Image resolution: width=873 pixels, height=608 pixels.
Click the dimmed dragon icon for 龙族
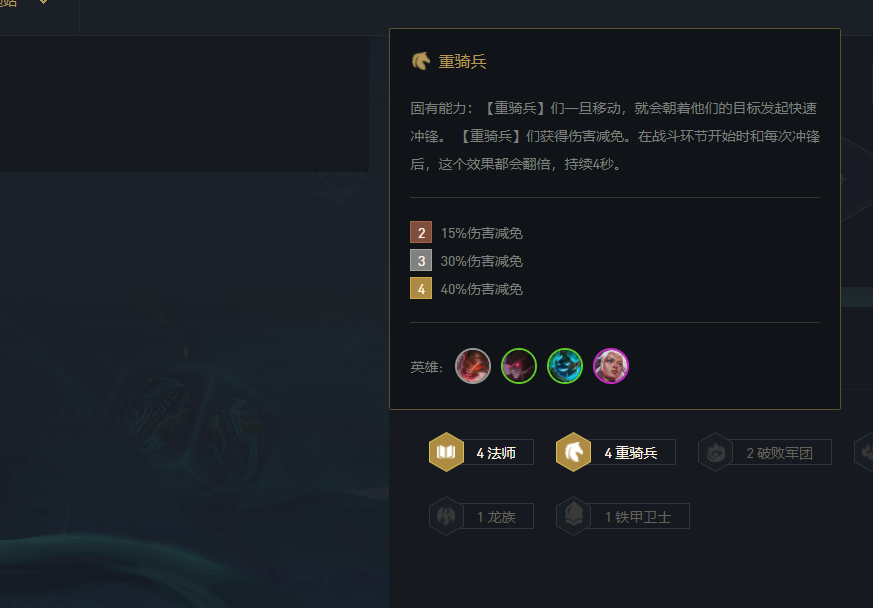click(446, 516)
